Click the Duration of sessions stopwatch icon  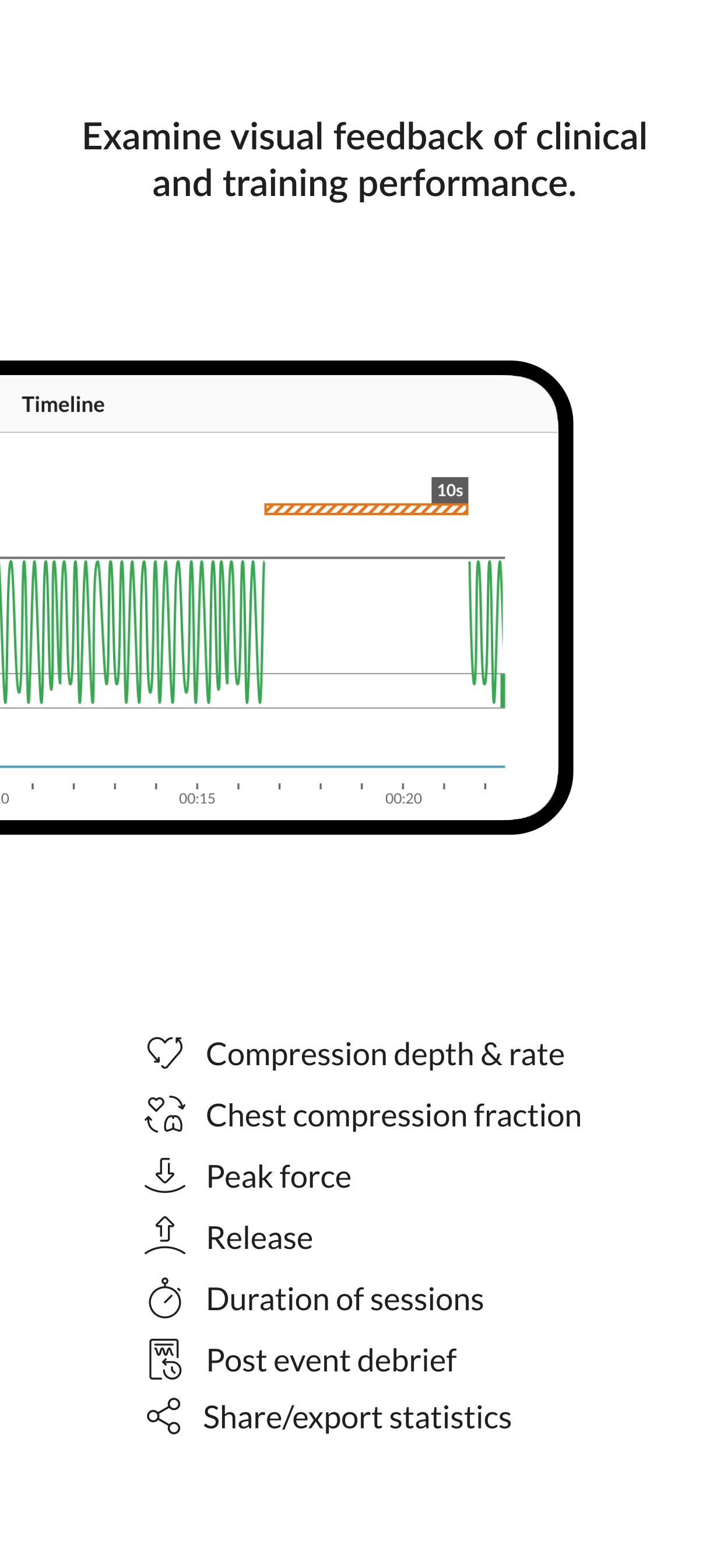pyautogui.click(x=164, y=1298)
